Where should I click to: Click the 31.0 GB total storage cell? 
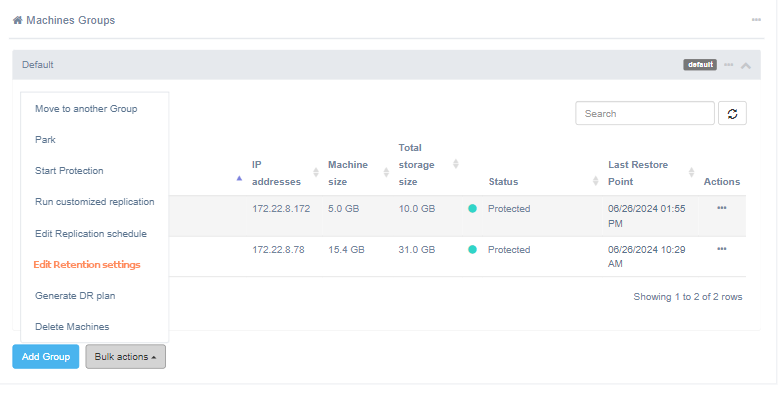[416, 250]
